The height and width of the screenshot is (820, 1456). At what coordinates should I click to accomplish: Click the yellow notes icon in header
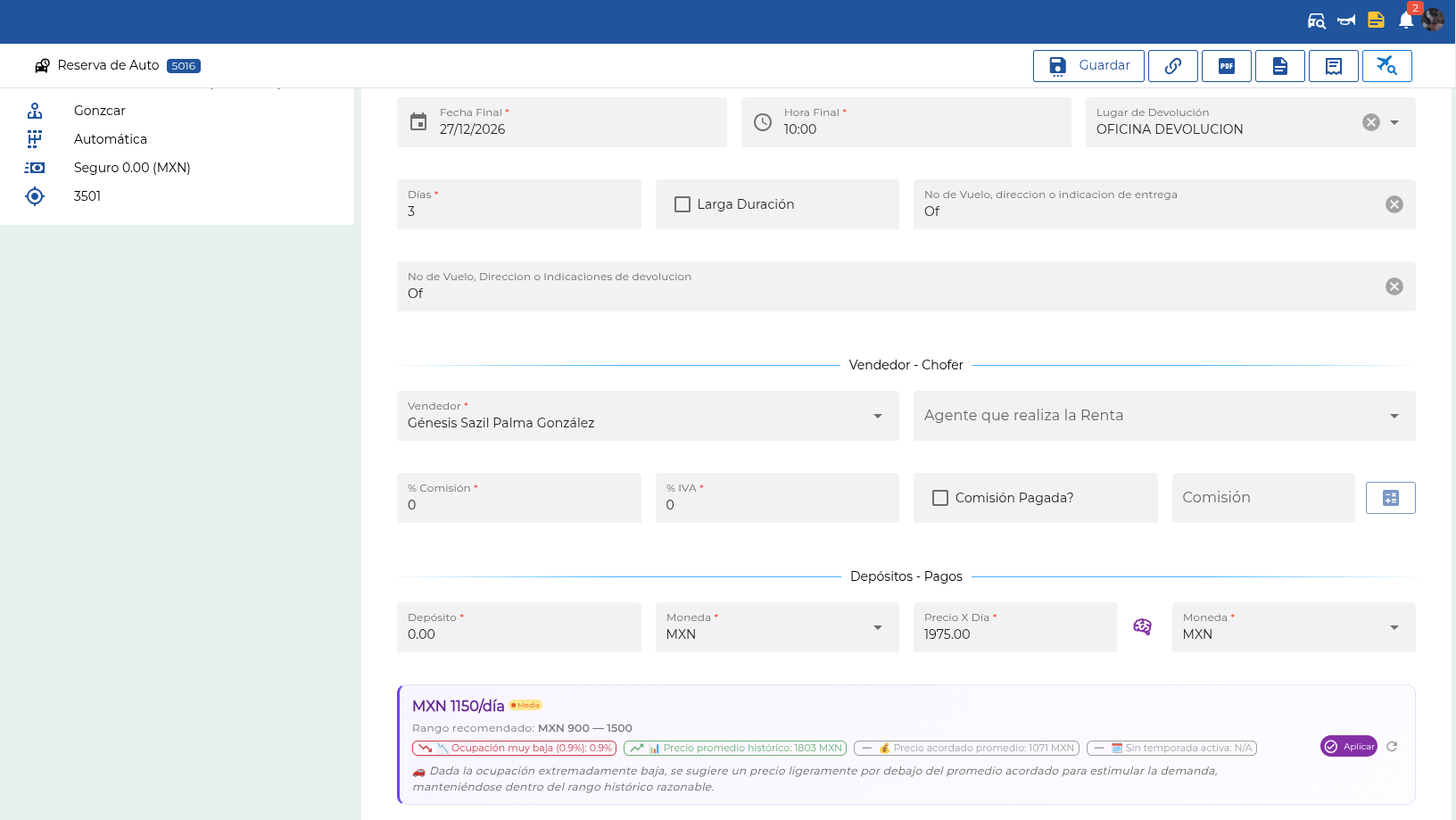pyautogui.click(x=1376, y=21)
